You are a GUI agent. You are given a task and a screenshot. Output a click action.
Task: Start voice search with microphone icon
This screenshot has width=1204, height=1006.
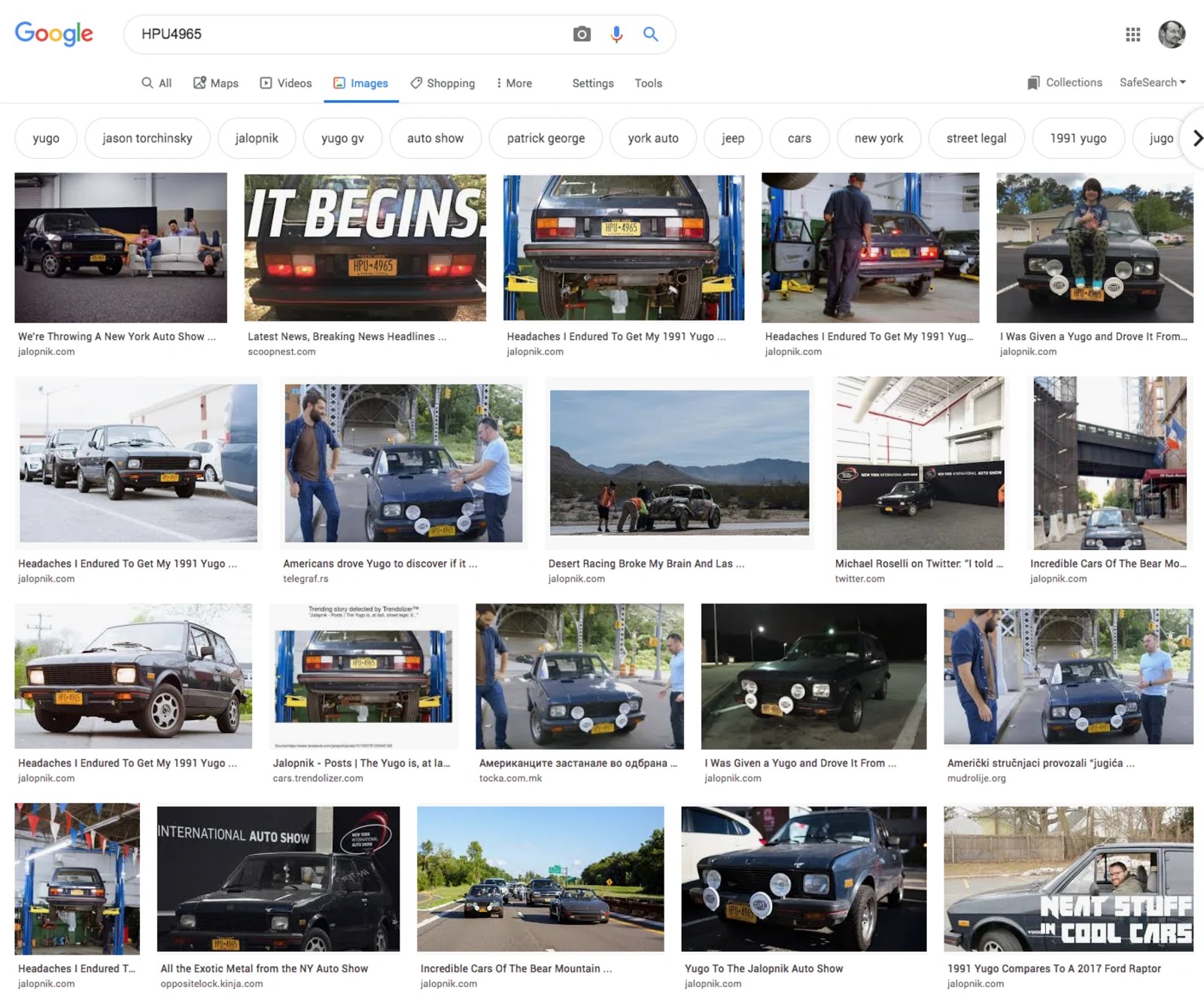coord(616,34)
